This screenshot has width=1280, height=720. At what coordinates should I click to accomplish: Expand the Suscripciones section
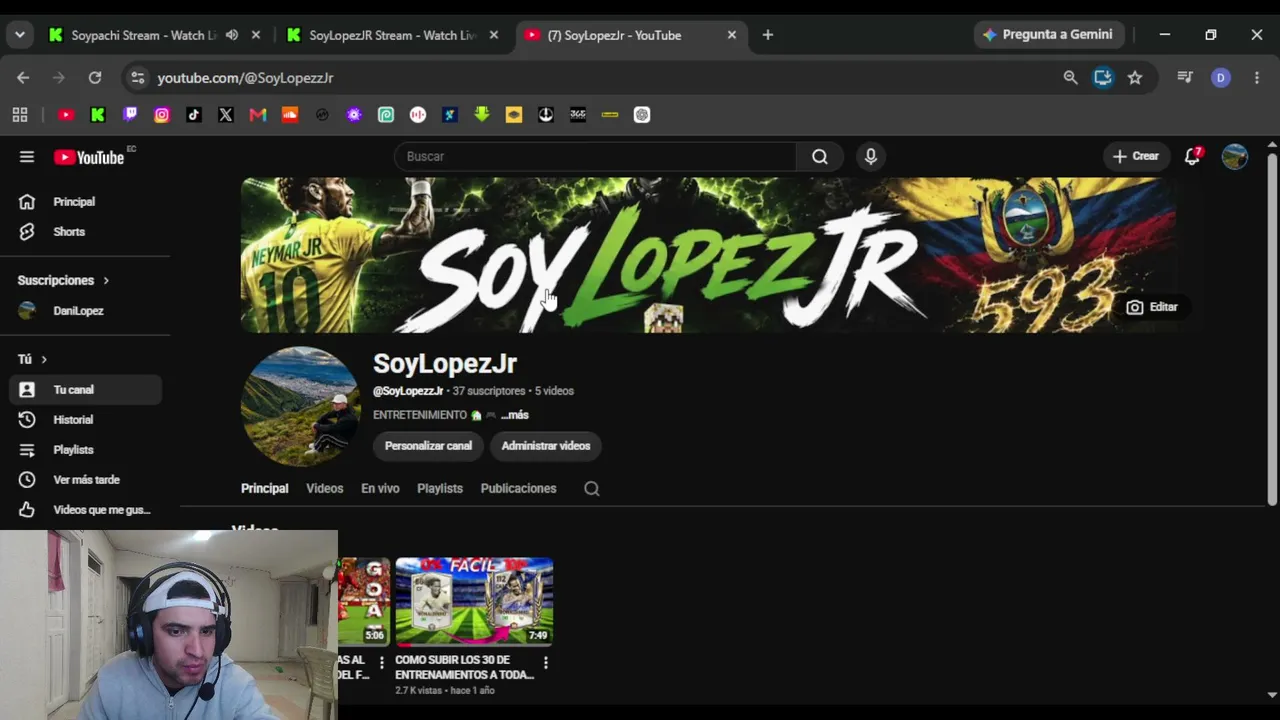click(x=63, y=280)
